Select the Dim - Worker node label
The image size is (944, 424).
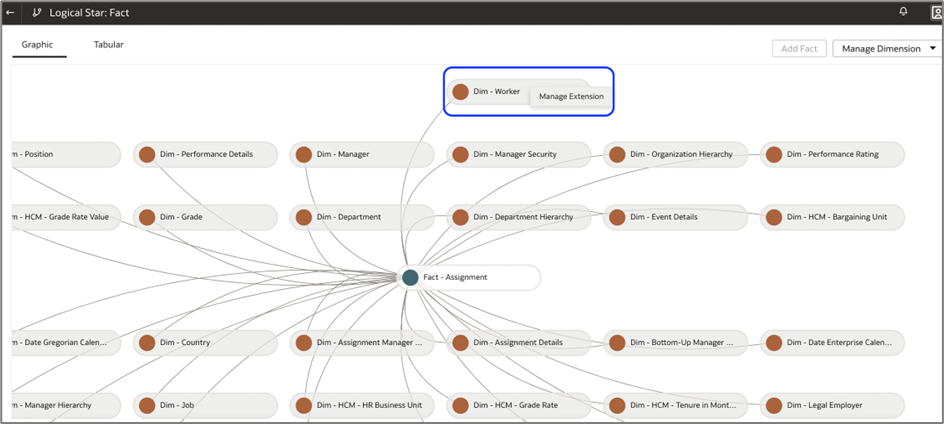497,92
